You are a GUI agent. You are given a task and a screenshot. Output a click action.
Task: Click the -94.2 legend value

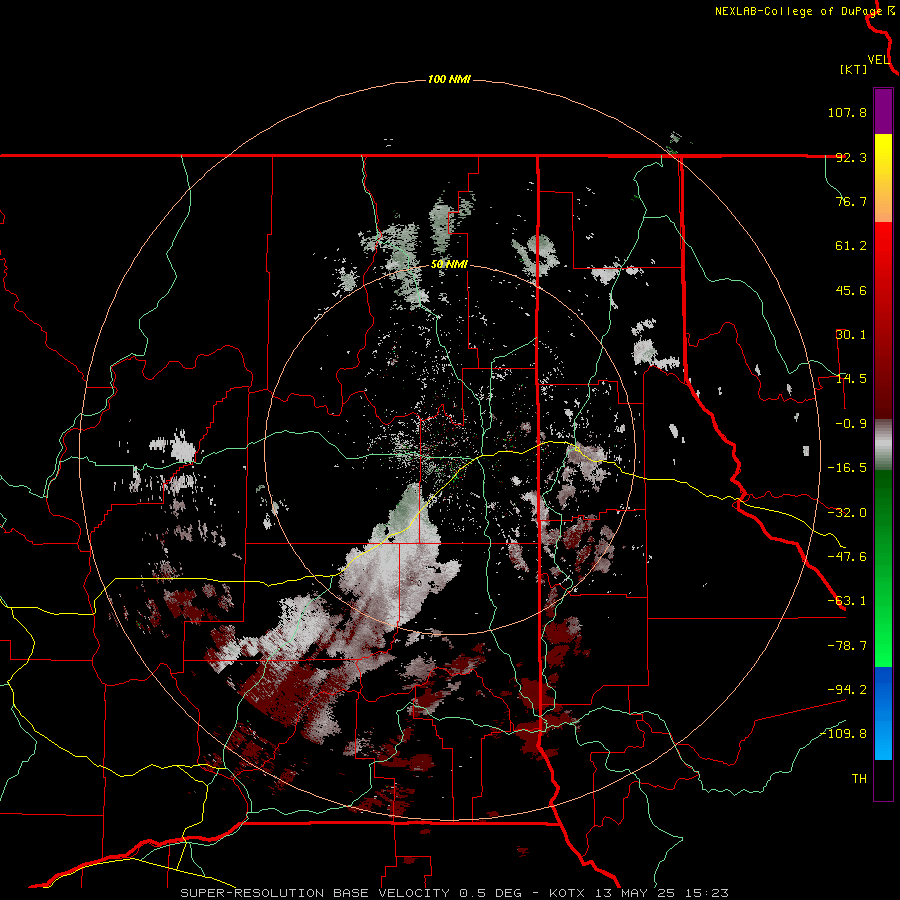(847, 689)
